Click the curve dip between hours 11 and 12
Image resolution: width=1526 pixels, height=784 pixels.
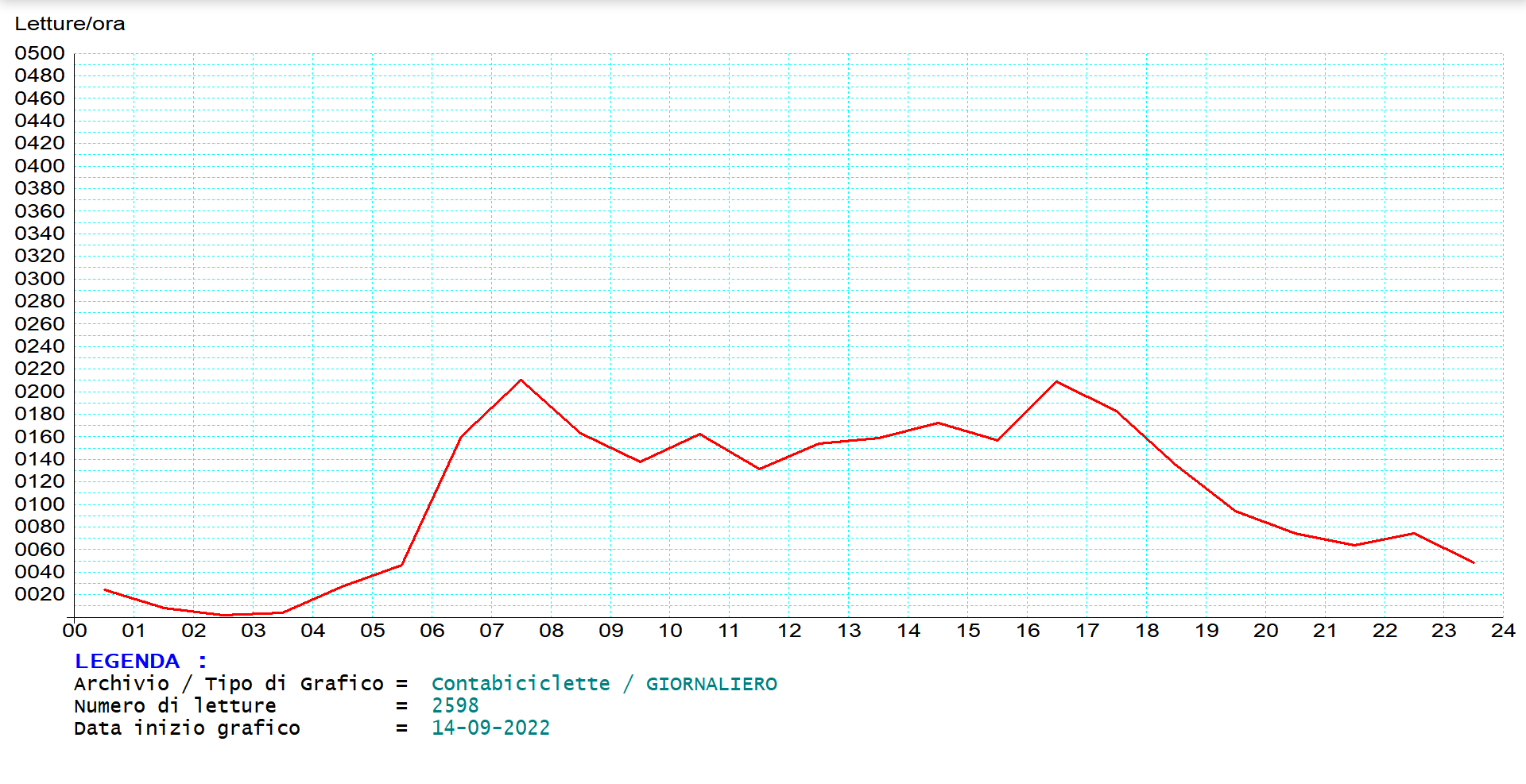(759, 469)
